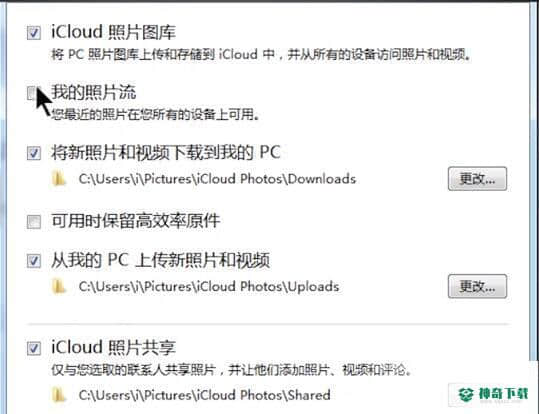Select the iCloud Photos\Downloads path text
The height and width of the screenshot is (414, 539).
(x=217, y=179)
